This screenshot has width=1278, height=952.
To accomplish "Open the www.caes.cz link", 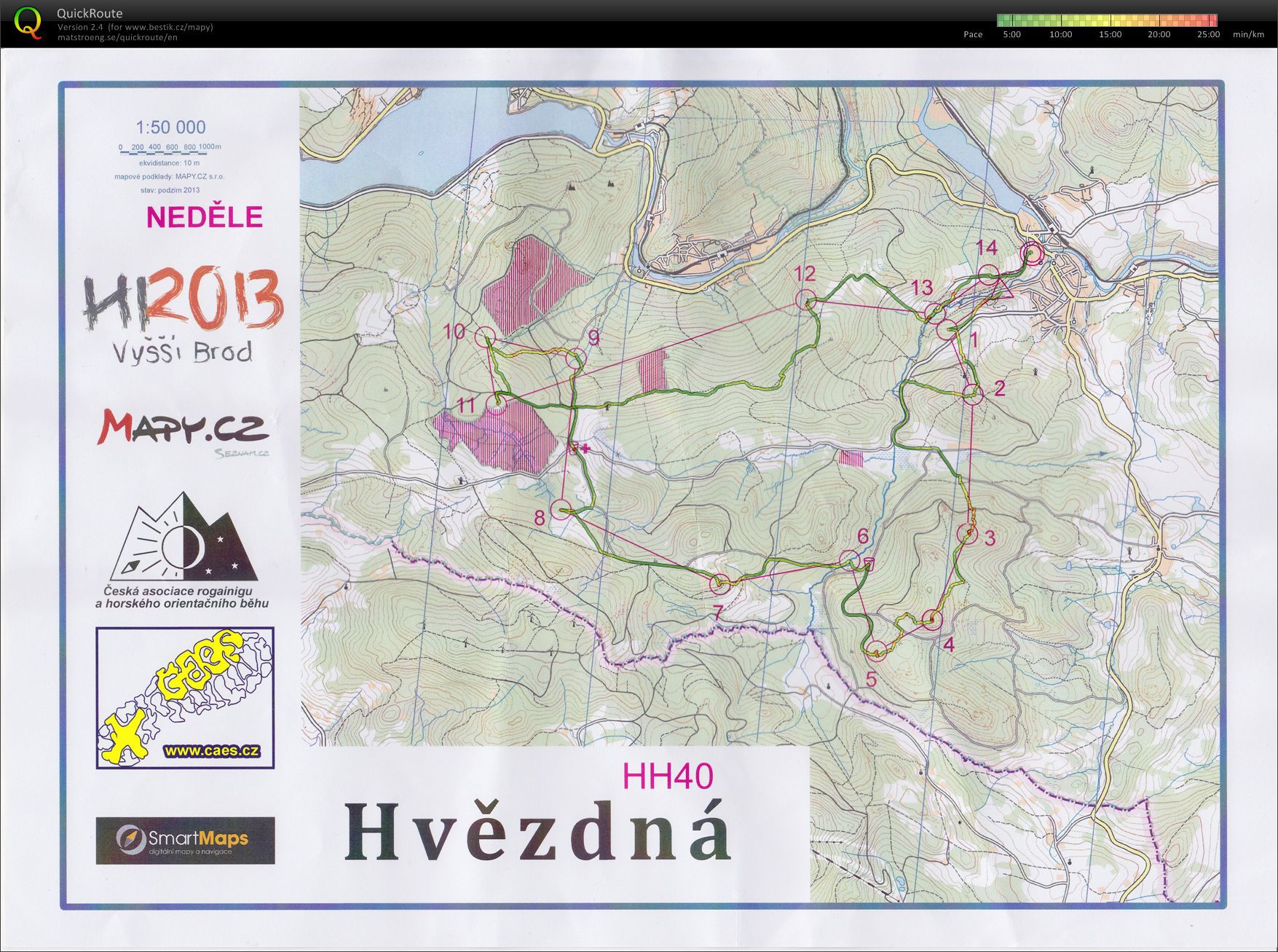I will point(212,751).
